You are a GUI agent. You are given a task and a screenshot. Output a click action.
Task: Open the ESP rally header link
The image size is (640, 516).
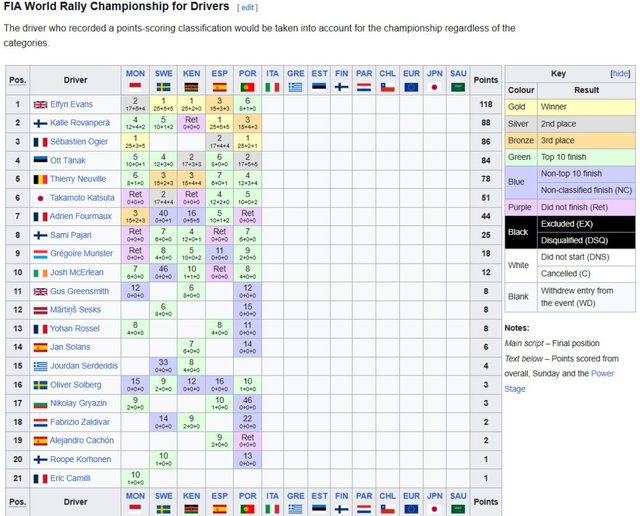point(220,73)
